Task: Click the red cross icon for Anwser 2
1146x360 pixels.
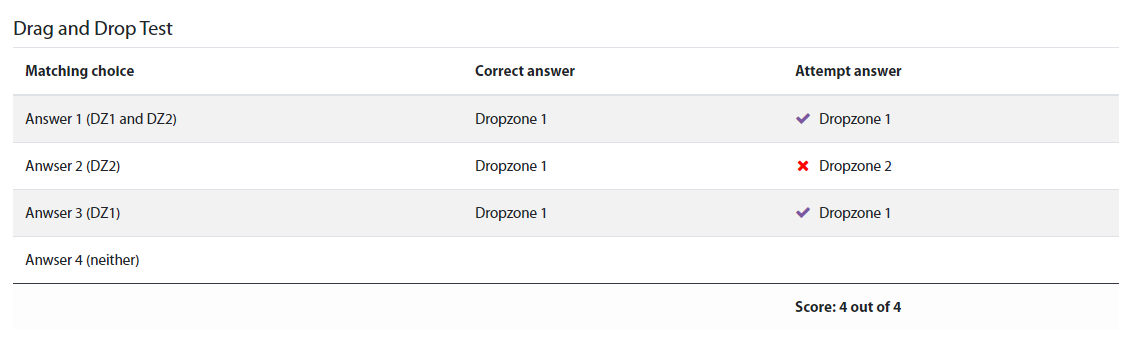Action: [802, 166]
